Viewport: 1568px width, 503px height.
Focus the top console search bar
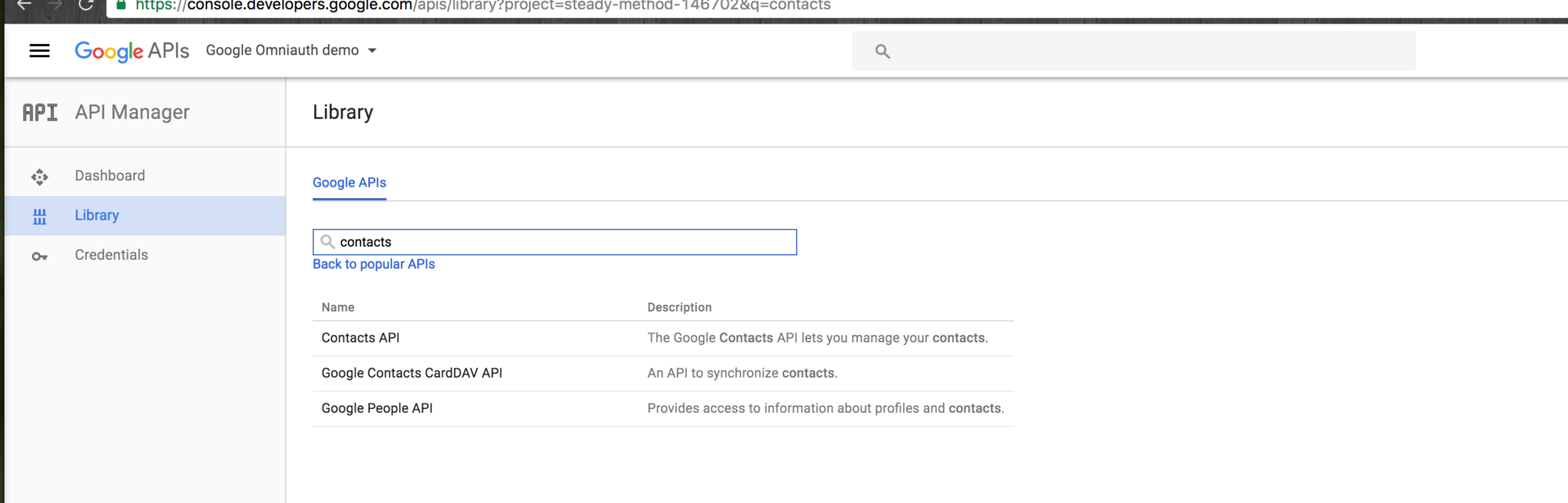1133,51
